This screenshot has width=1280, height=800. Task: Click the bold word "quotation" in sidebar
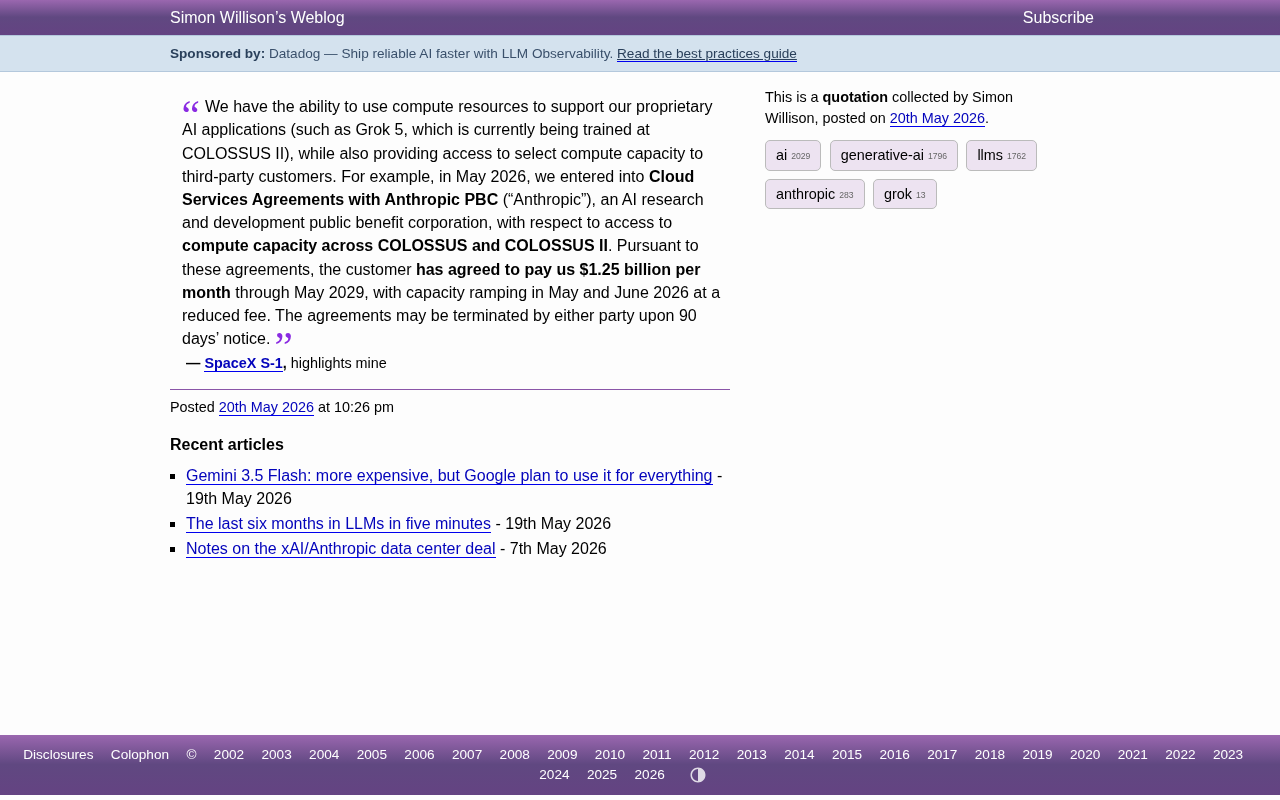click(x=855, y=97)
